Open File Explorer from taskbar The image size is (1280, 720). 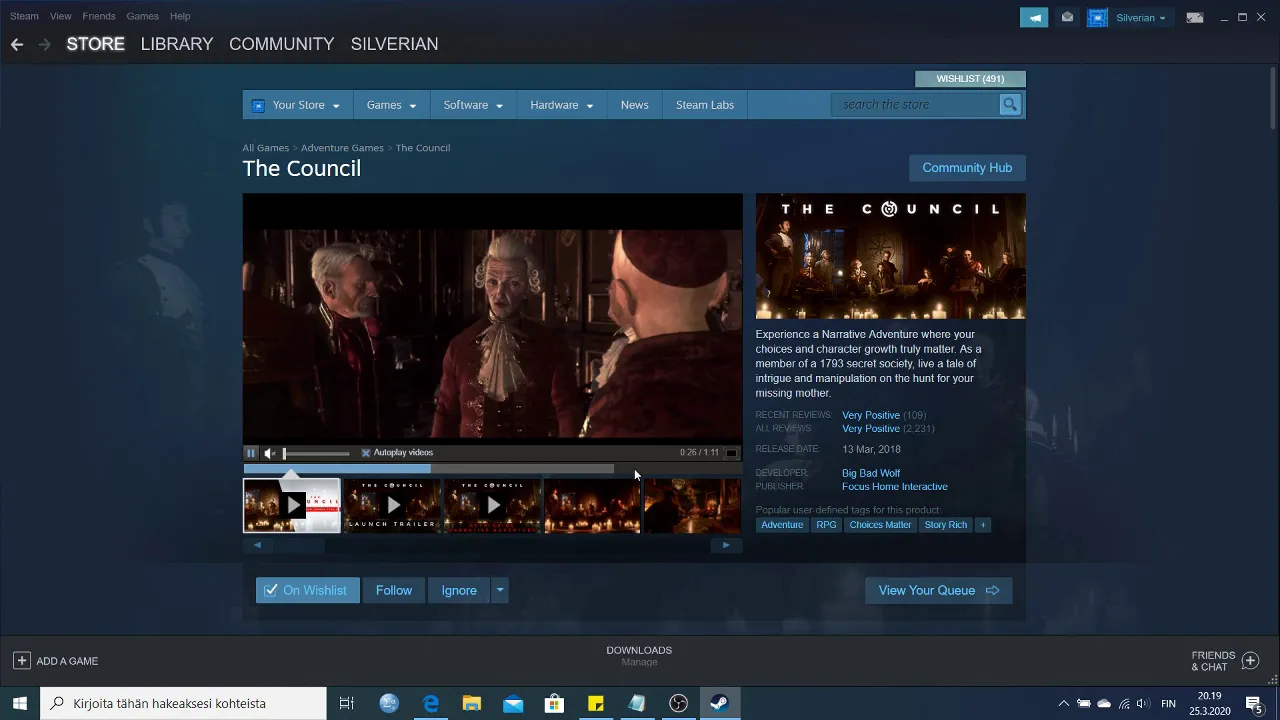tap(472, 703)
